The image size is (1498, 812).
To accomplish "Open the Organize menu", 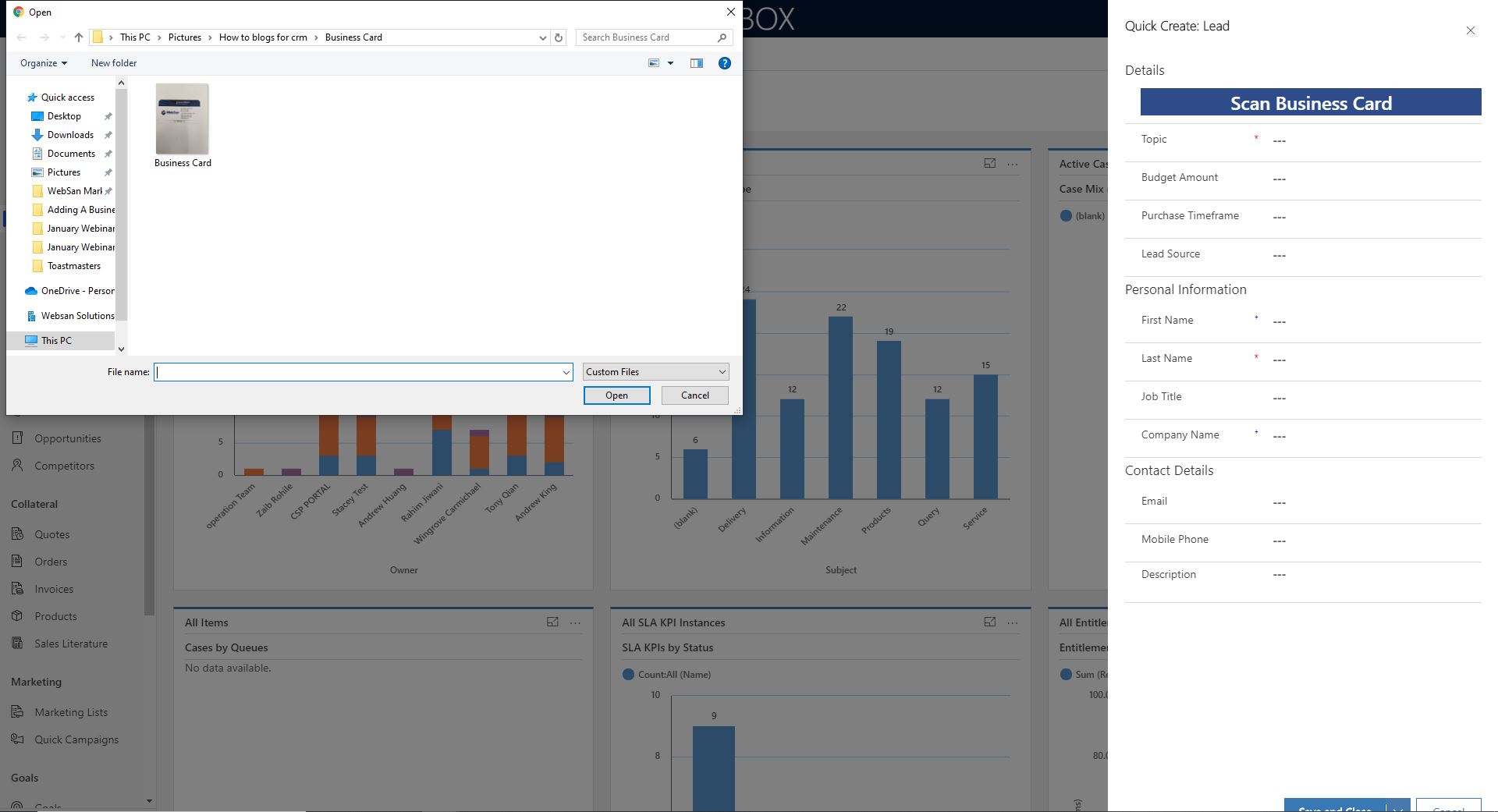I will (43, 63).
